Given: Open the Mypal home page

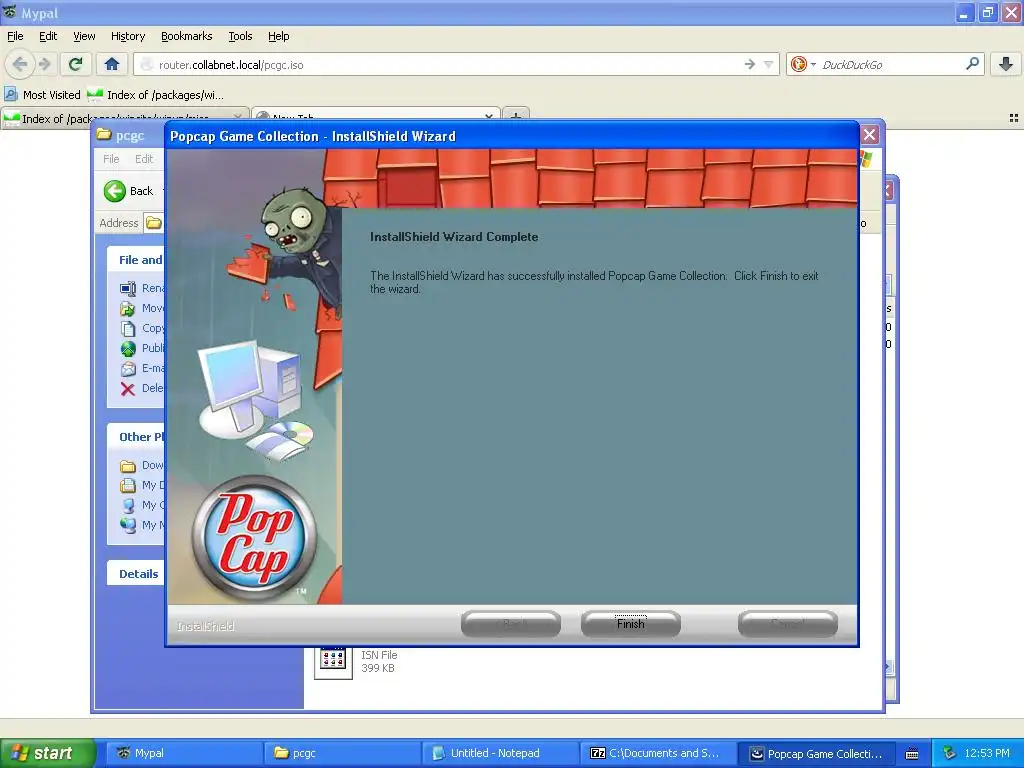Looking at the screenshot, I should pyautogui.click(x=112, y=64).
